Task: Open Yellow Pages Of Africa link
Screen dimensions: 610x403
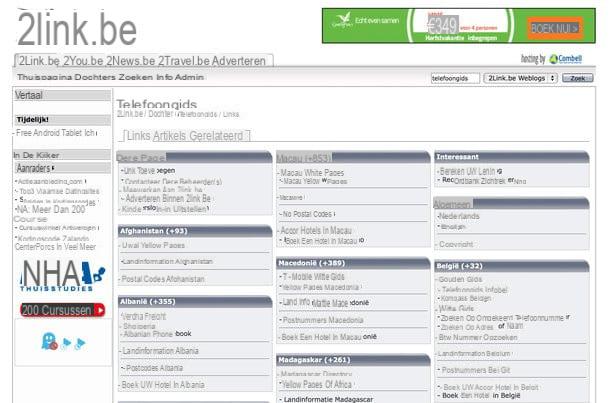Action: [317, 385]
